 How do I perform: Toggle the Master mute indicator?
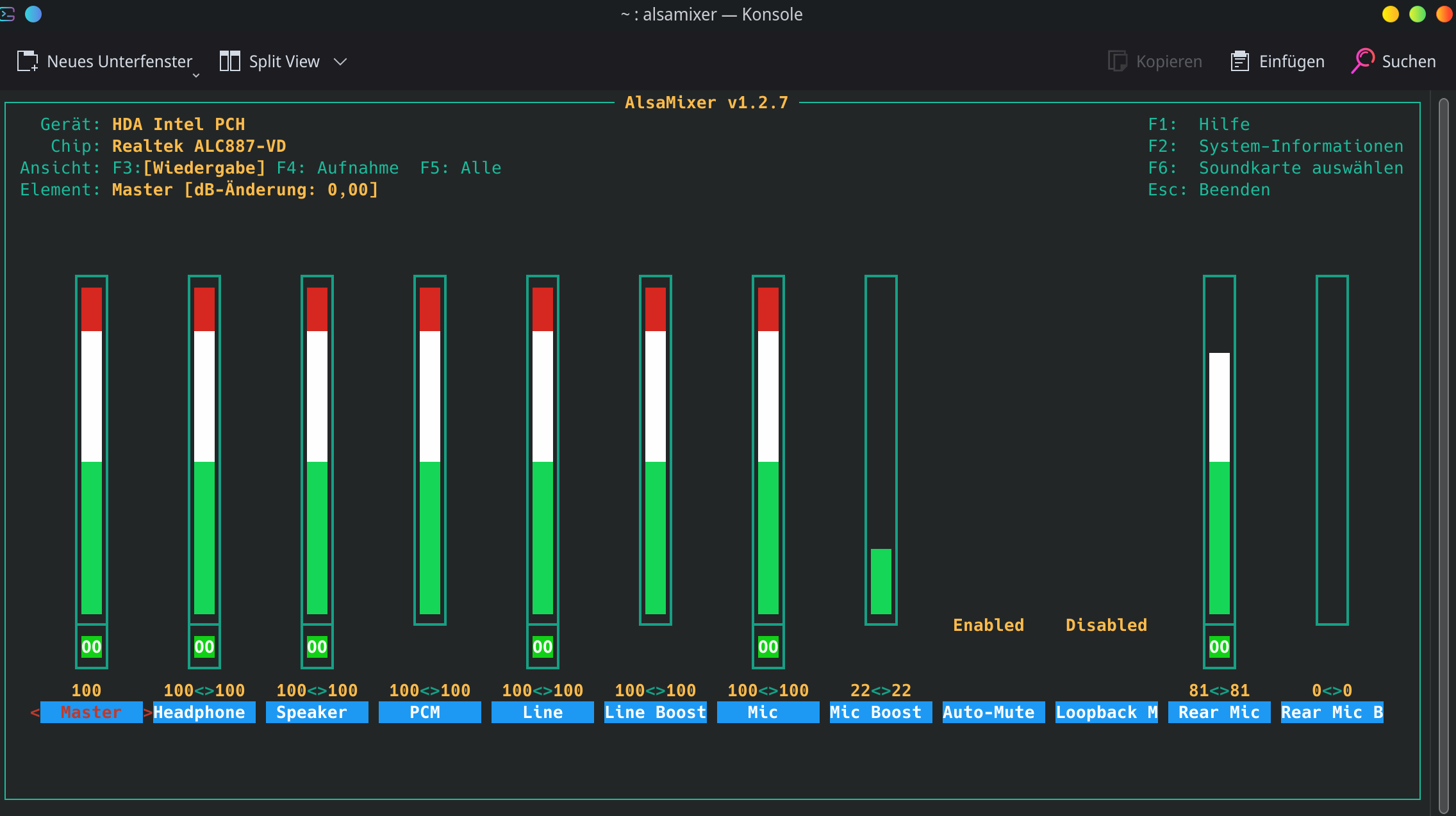point(92,647)
